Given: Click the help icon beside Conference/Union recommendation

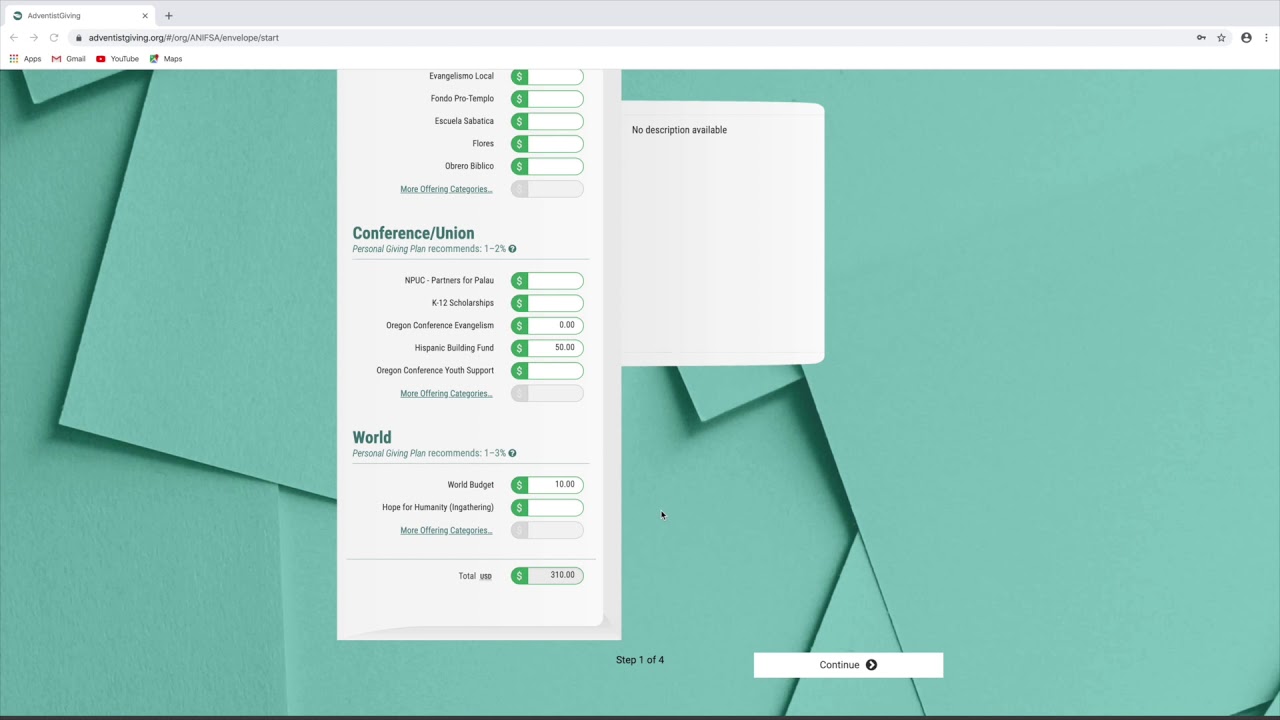Looking at the screenshot, I should point(512,249).
